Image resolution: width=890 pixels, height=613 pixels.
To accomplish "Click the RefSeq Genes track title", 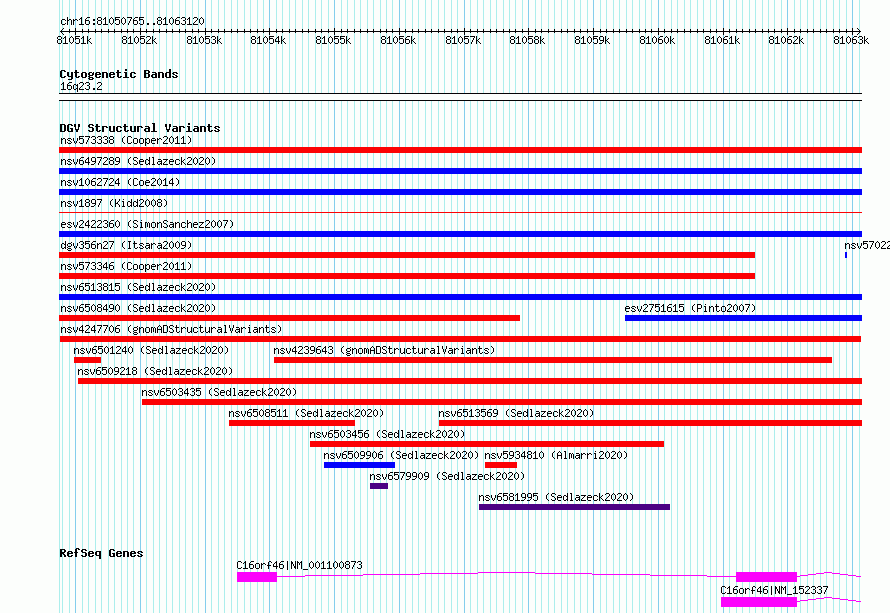I will coord(101,553).
